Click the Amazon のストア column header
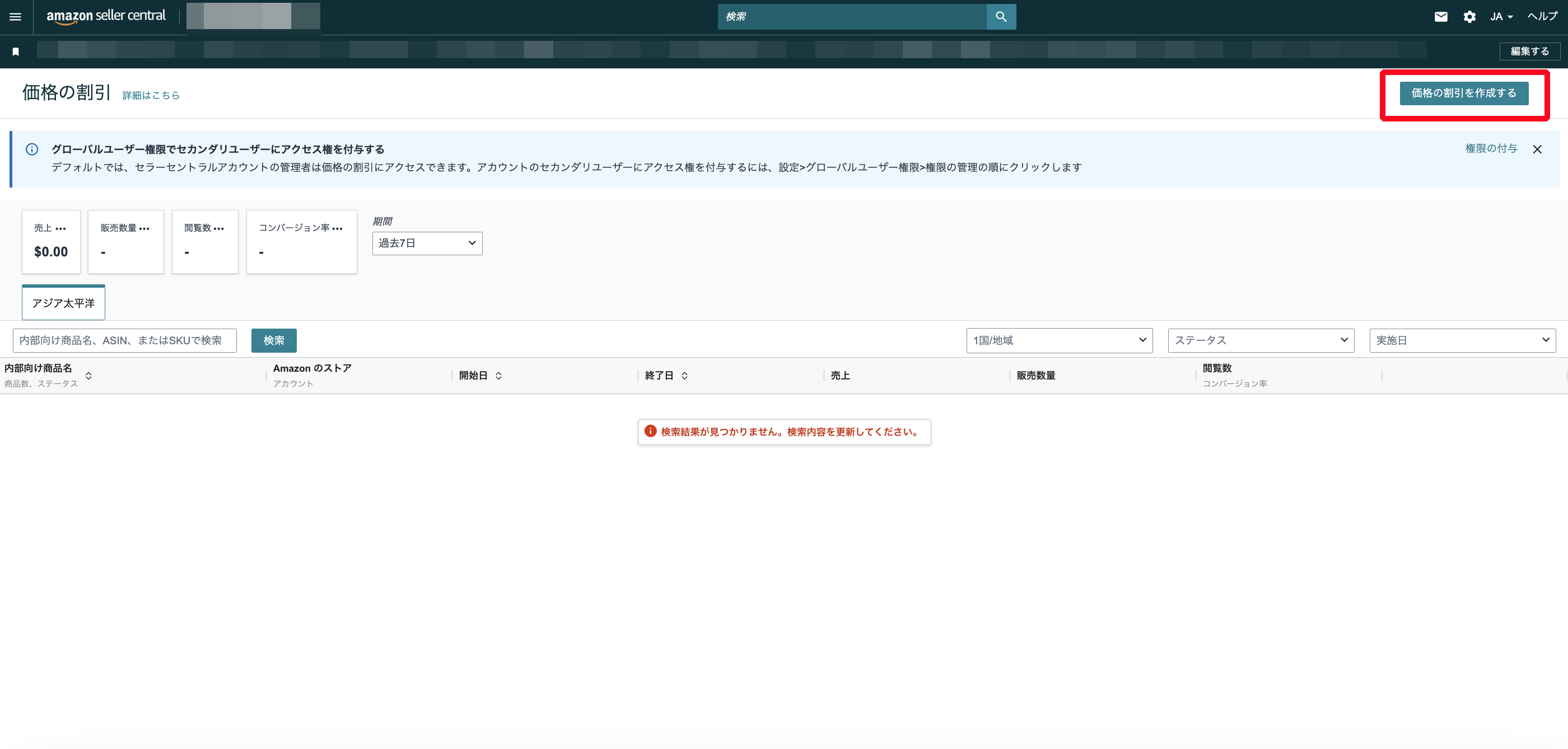The height and width of the screenshot is (749, 1568). click(x=312, y=369)
